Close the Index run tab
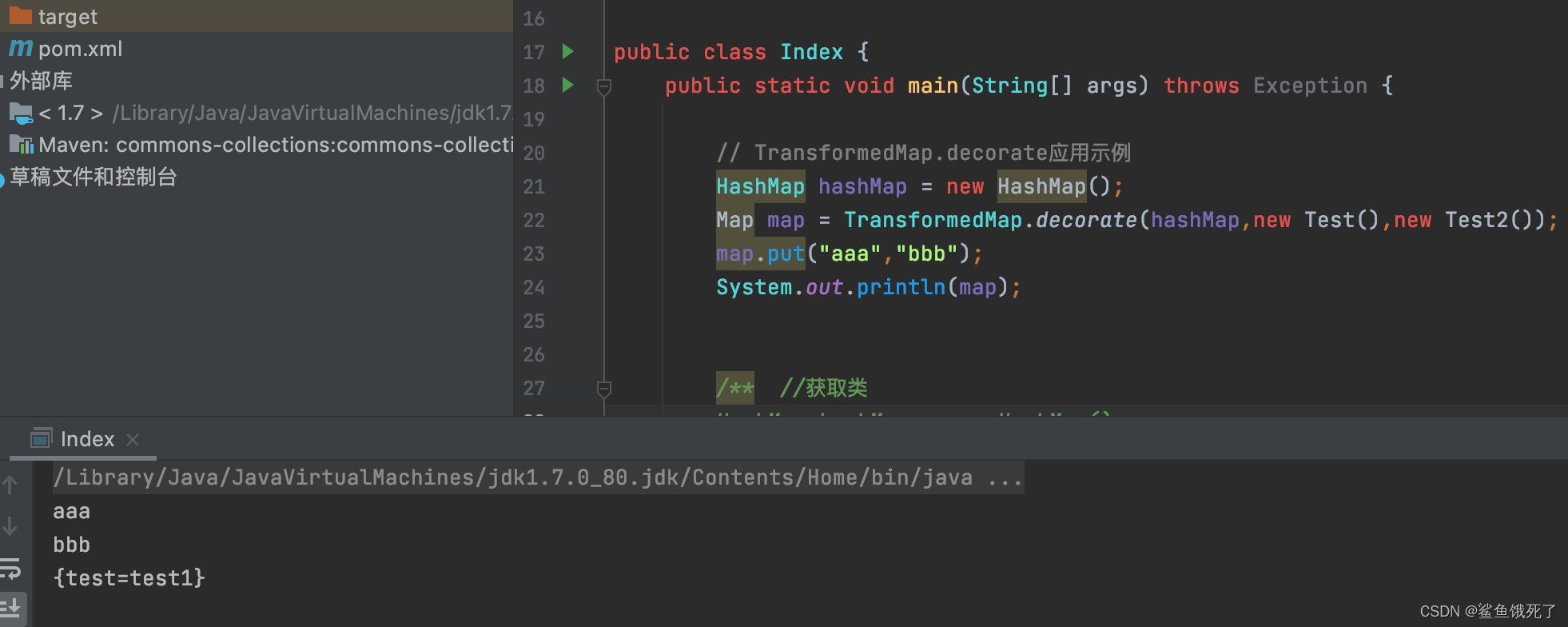Image resolution: width=1568 pixels, height=627 pixels. 133,439
